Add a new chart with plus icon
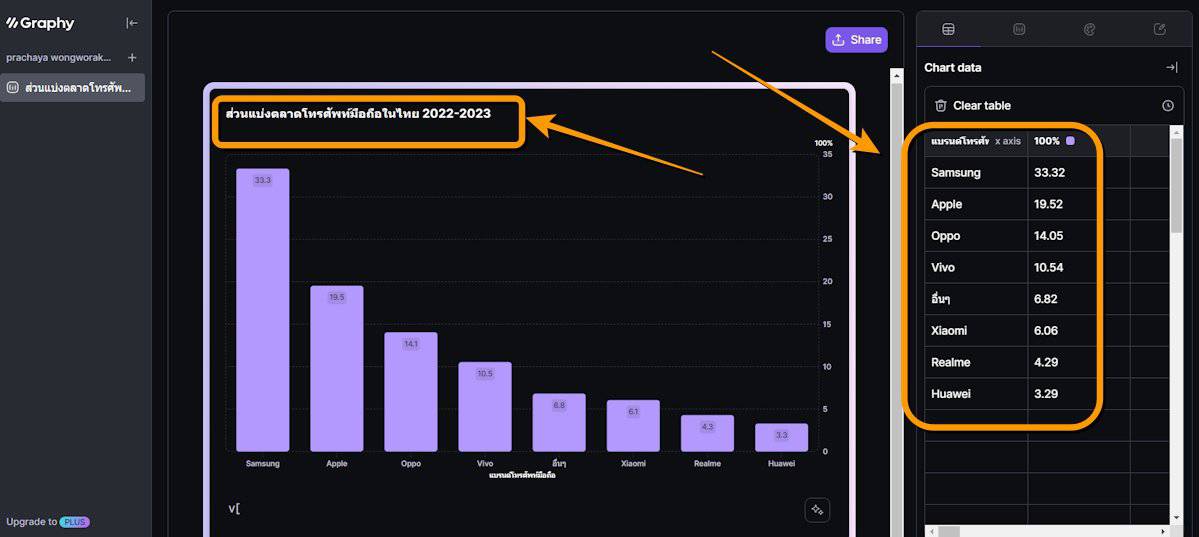This screenshot has height=537, width=1199. click(132, 58)
